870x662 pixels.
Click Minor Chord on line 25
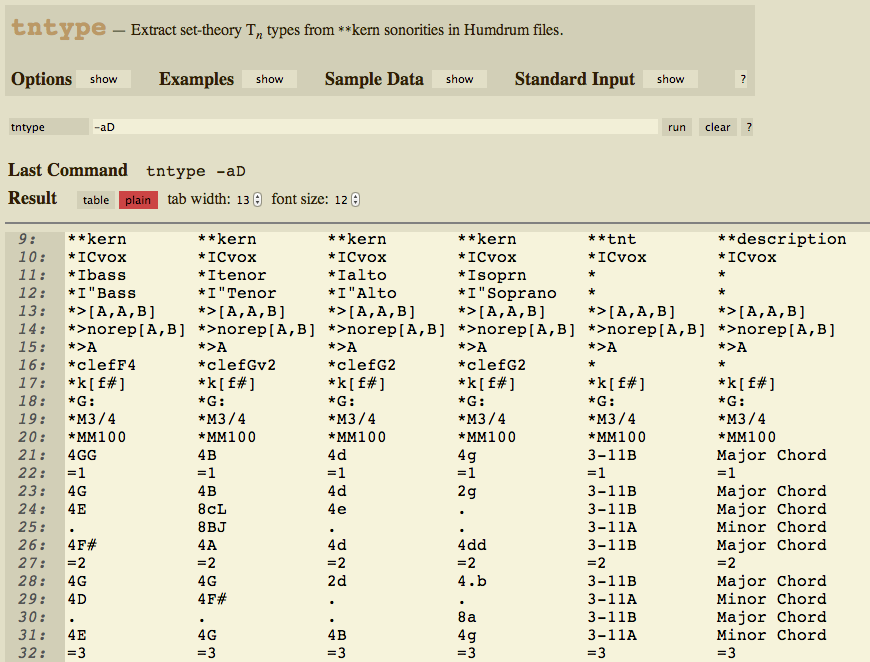[771, 527]
